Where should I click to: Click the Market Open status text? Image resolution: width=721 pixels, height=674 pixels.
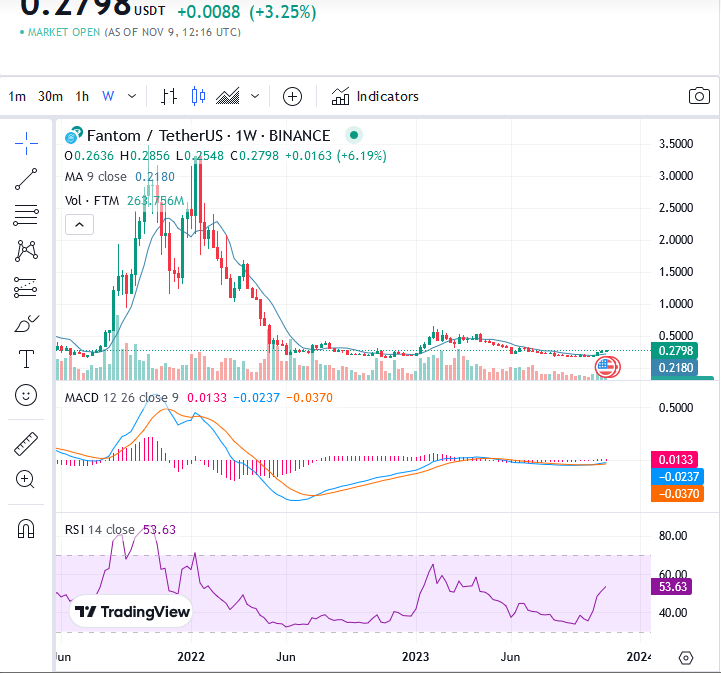pyautogui.click(x=64, y=33)
